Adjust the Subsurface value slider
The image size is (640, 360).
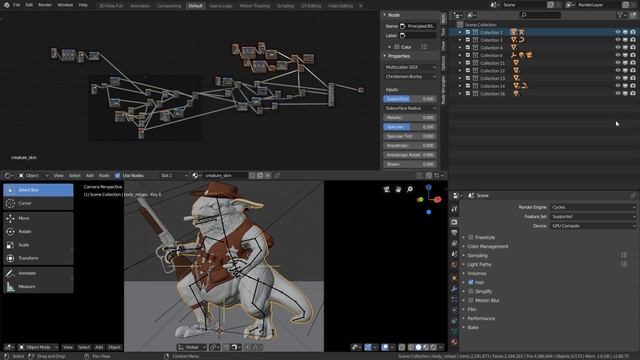point(410,99)
